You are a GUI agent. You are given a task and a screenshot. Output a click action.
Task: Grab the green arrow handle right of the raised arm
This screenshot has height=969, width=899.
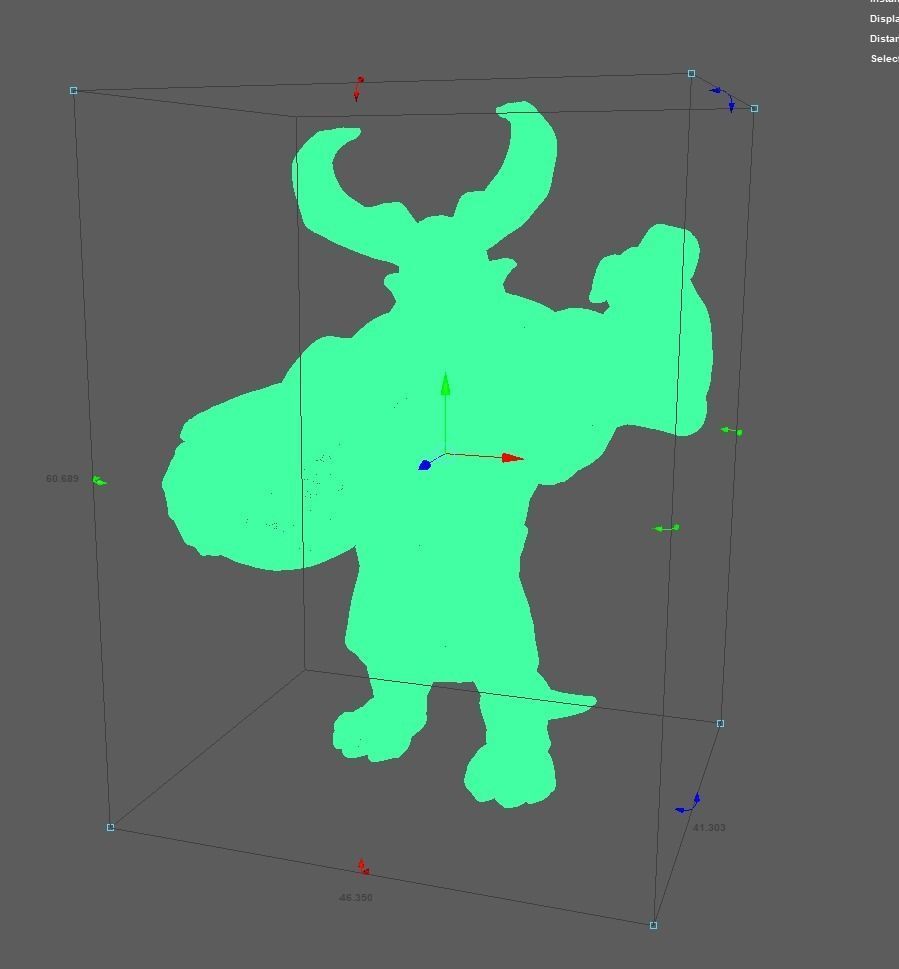click(x=732, y=431)
